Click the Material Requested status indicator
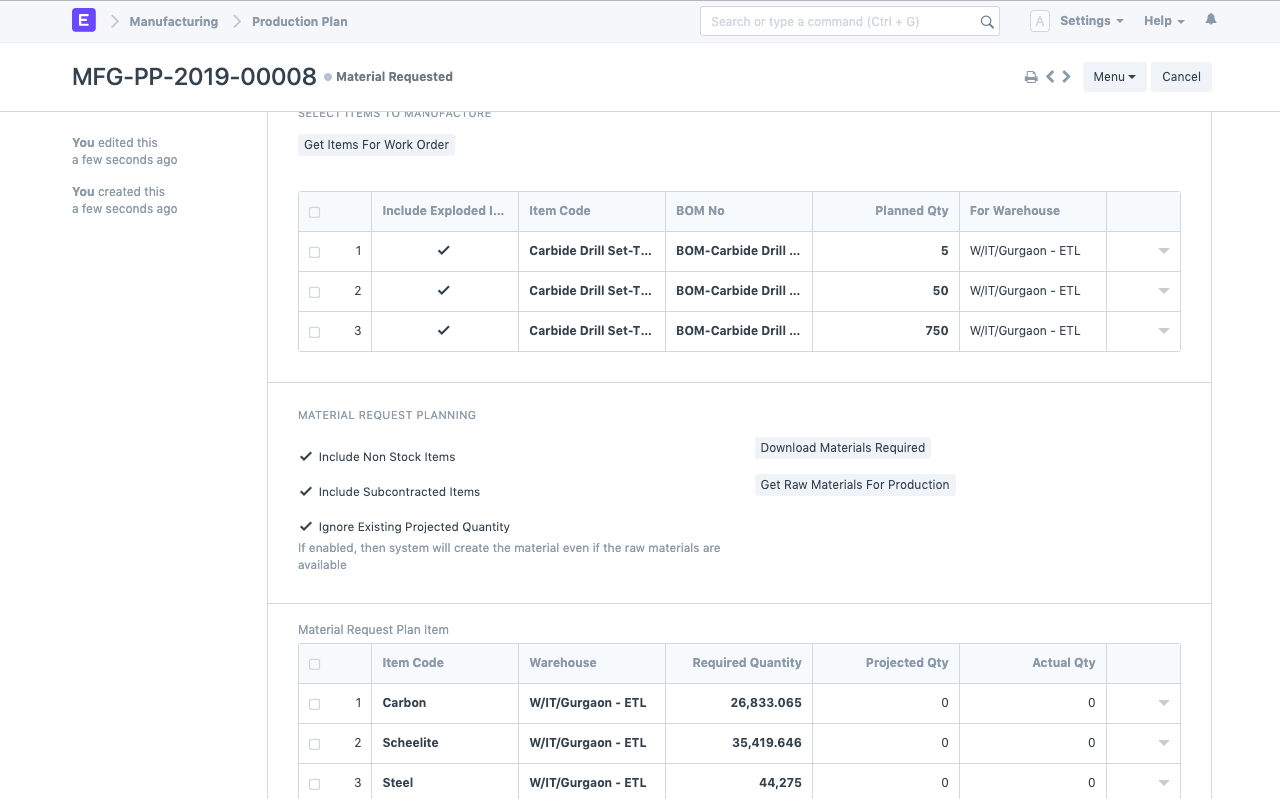The height and width of the screenshot is (799, 1280). point(388,77)
